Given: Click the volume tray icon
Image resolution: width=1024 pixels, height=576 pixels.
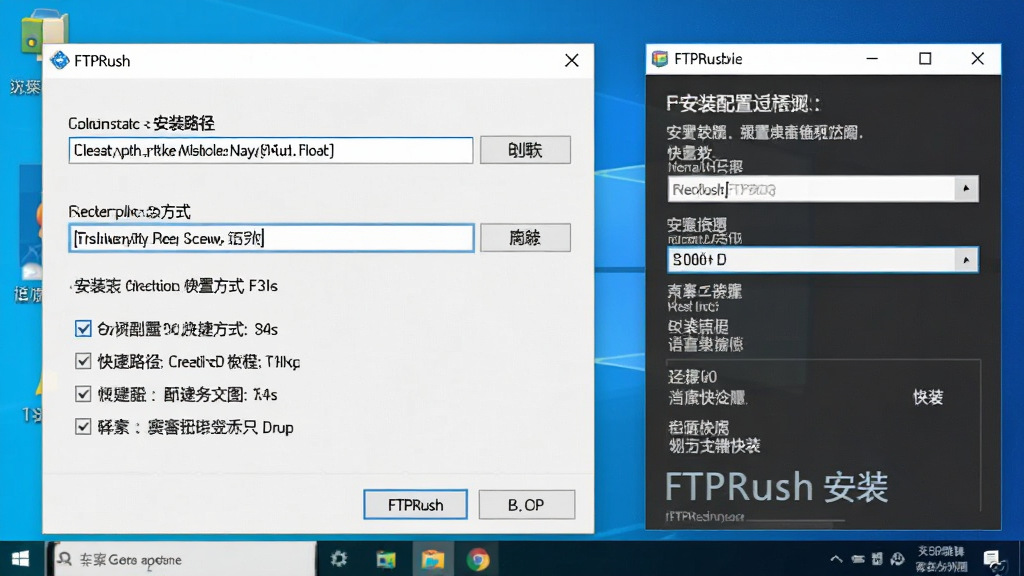Looking at the screenshot, I should click(897, 559).
